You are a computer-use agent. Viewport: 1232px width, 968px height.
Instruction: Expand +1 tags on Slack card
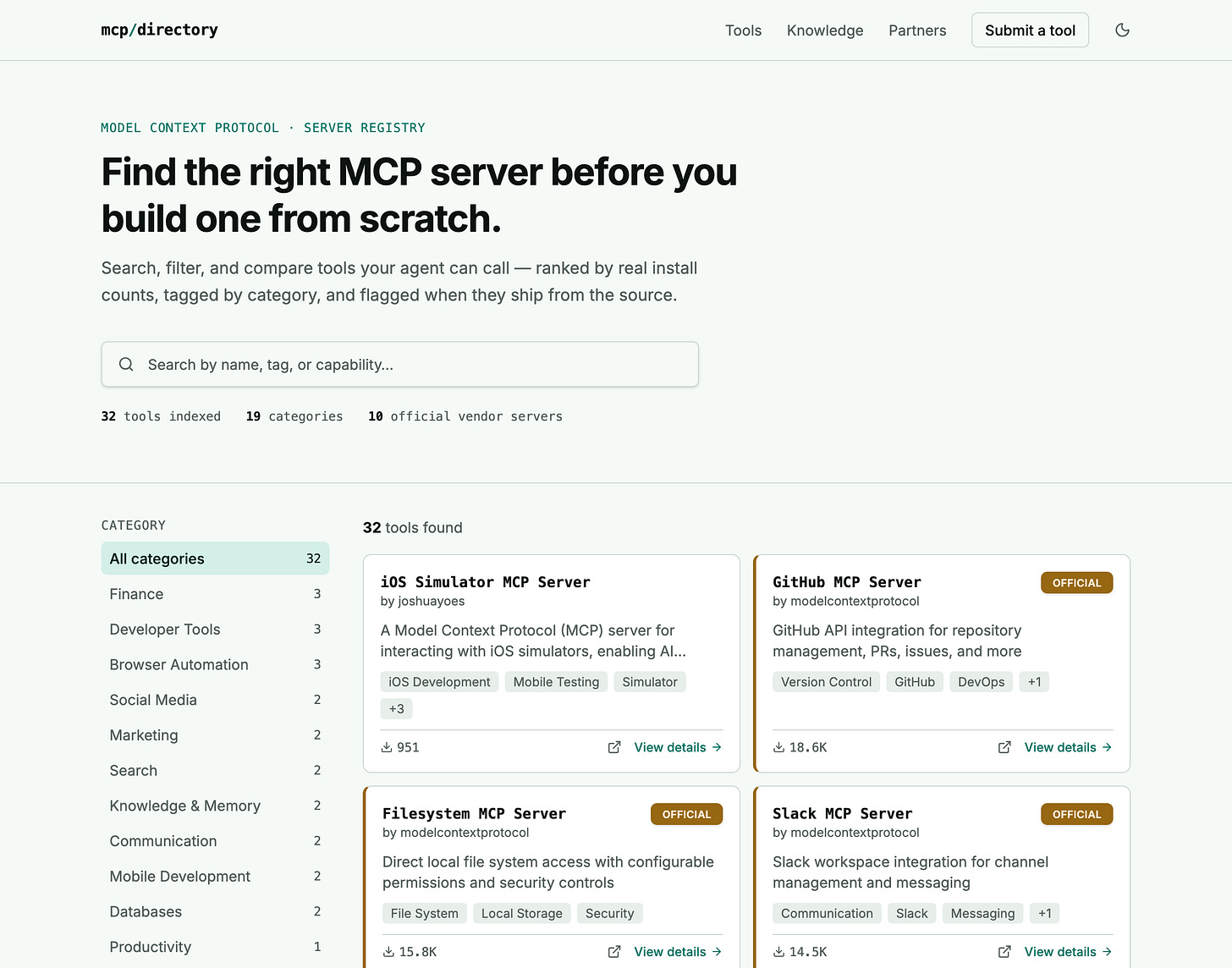[1045, 914]
